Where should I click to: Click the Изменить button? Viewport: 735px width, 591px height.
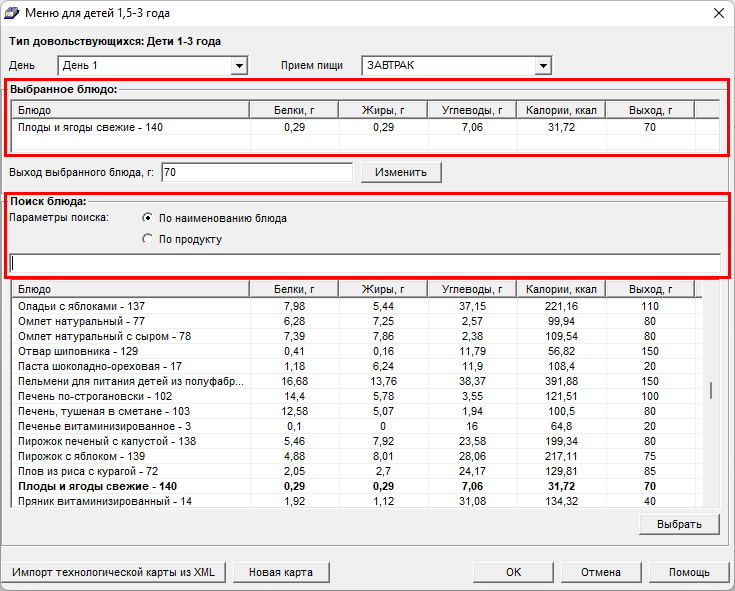401,172
